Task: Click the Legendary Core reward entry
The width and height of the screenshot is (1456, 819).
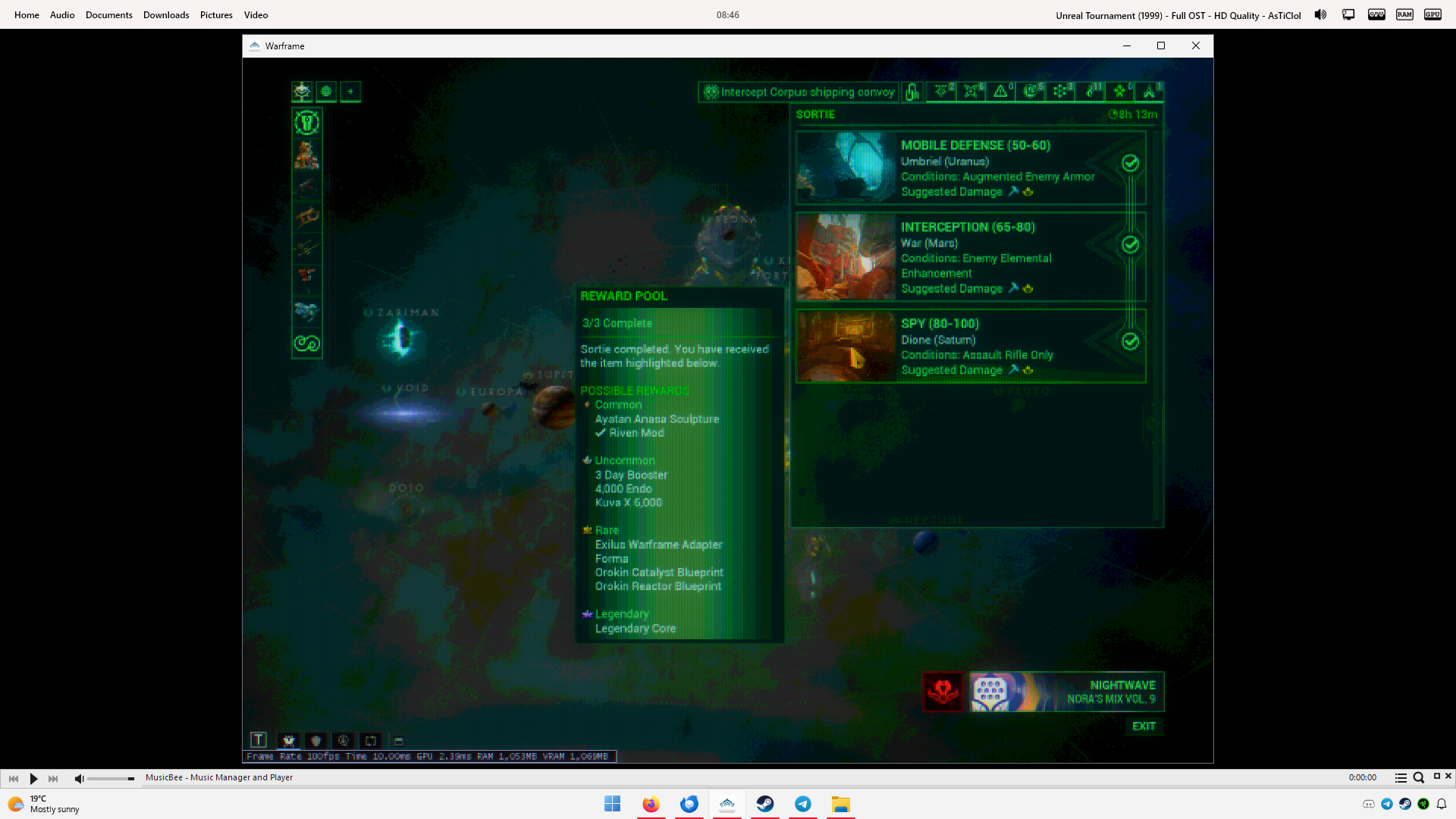Action: point(635,629)
